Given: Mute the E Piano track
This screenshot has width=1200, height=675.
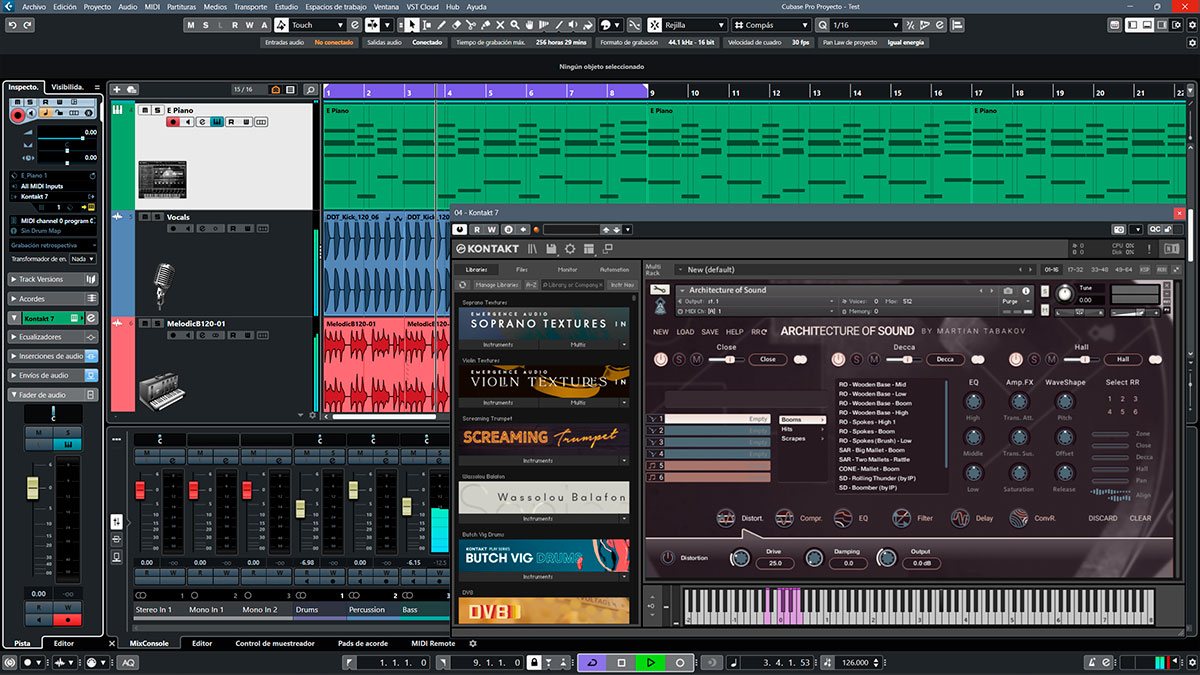Looking at the screenshot, I should [x=145, y=110].
